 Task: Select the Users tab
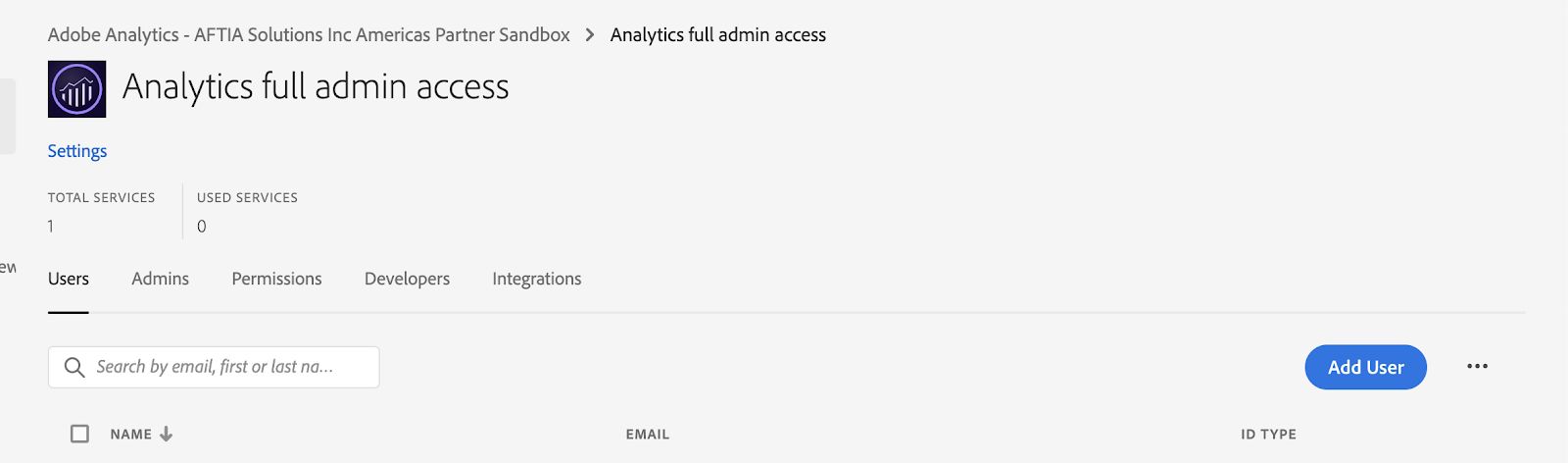pos(69,279)
